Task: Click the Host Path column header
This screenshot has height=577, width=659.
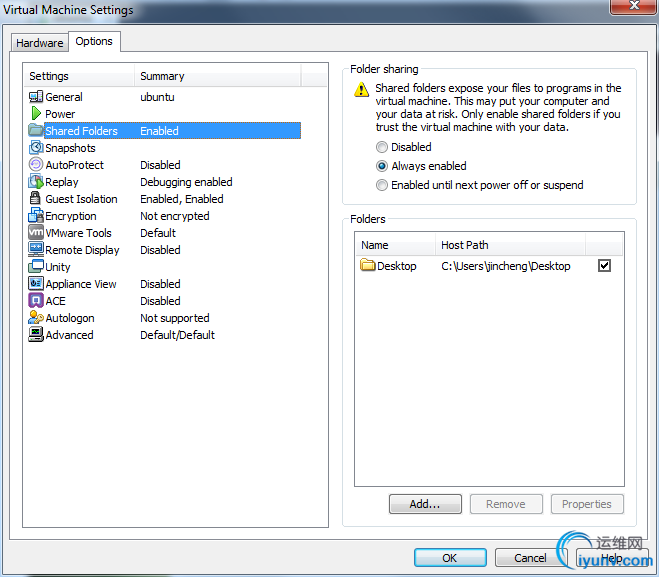Action: [510, 245]
